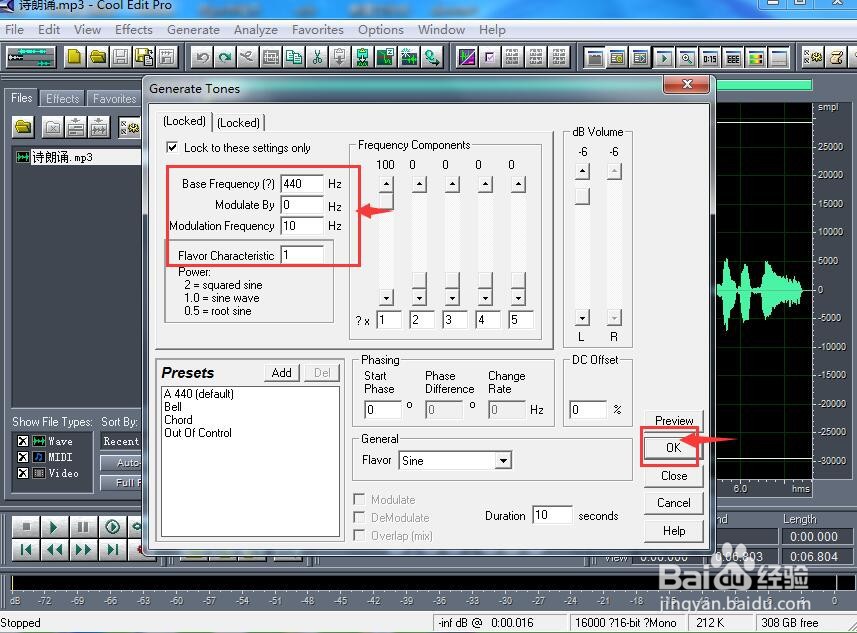Viewport: 857px width, 633px height.
Task: Fast forward with the double-right-arrow button
Action: pyautogui.click(x=83, y=550)
